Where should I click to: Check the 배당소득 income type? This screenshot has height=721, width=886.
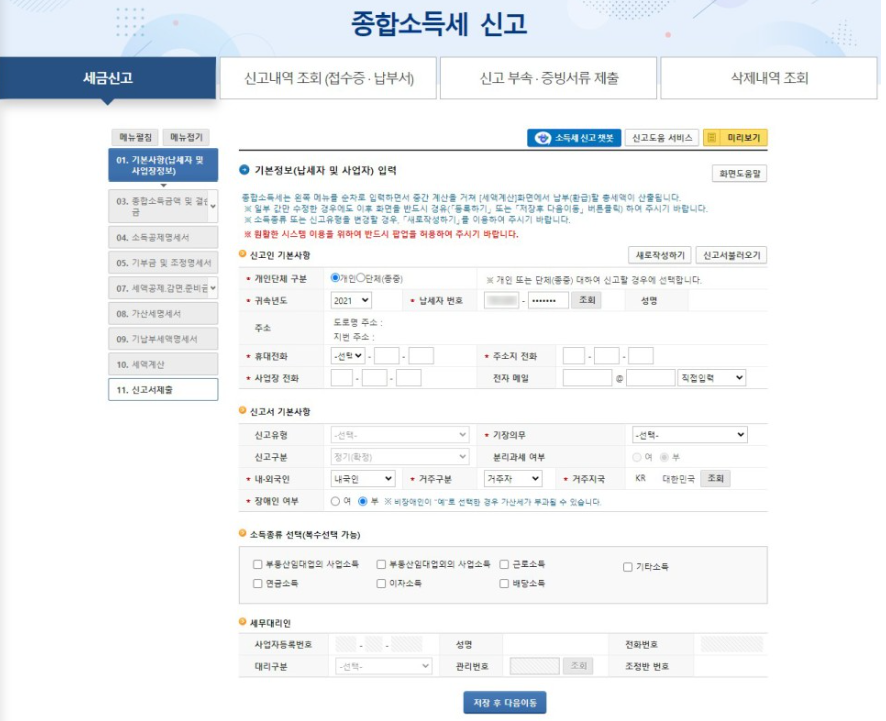pyautogui.click(x=505, y=582)
